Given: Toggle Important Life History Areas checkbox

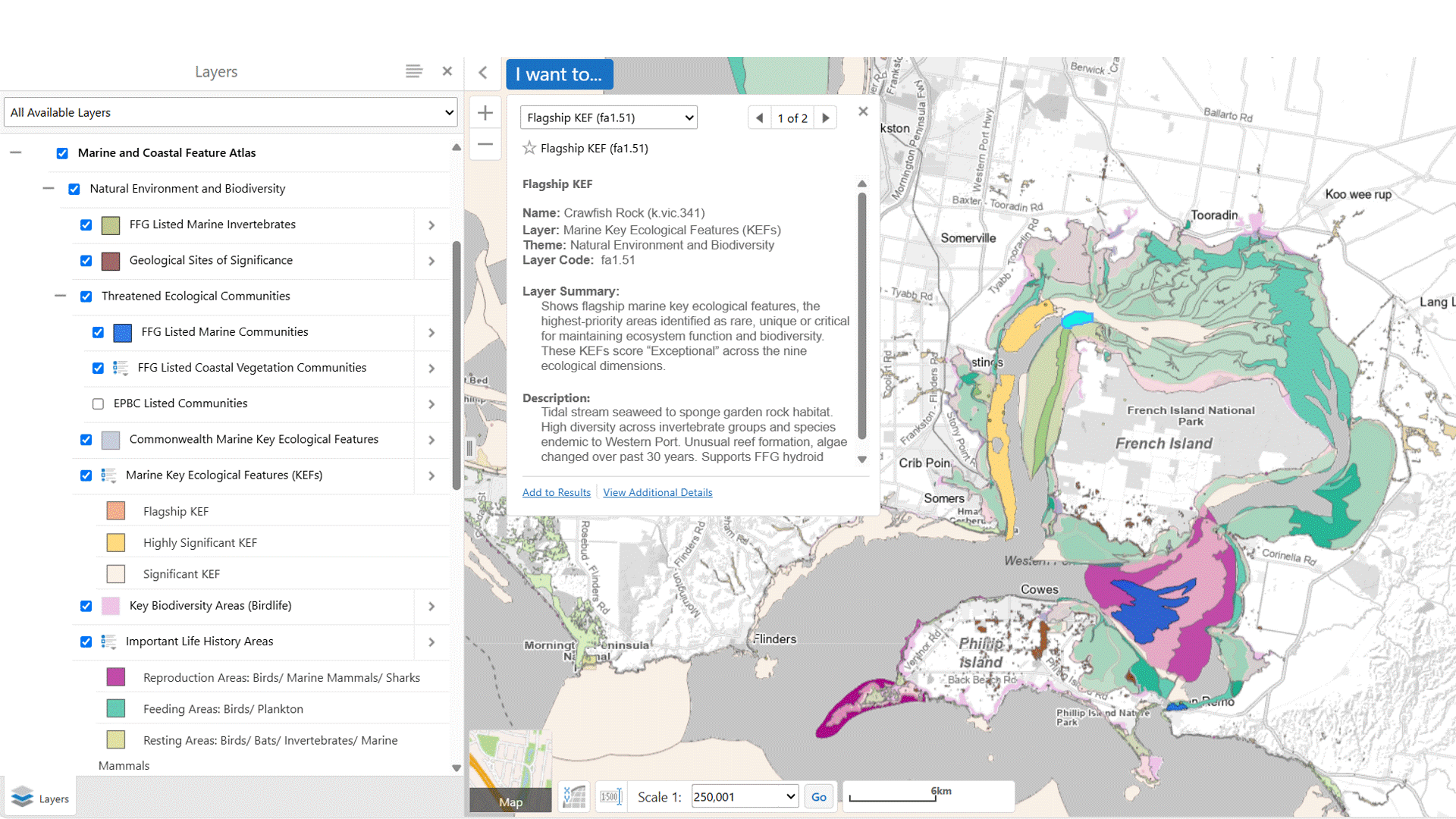Looking at the screenshot, I should (x=86, y=642).
